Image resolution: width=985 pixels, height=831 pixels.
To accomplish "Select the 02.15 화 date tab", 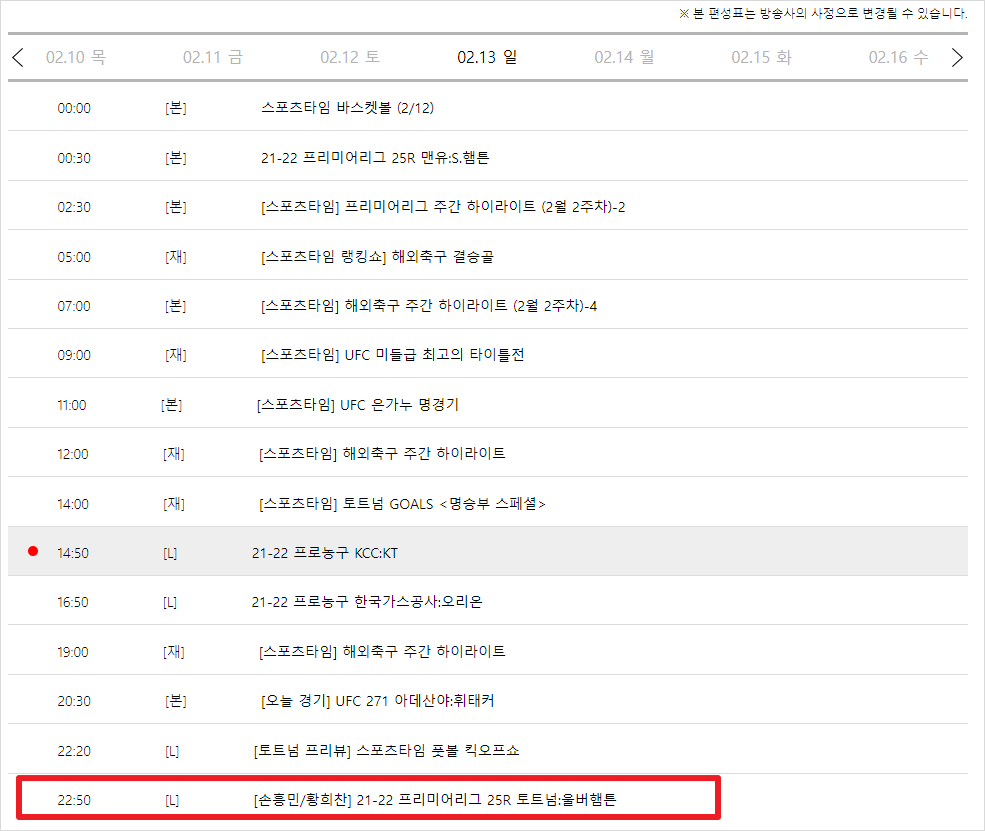I will (761, 58).
